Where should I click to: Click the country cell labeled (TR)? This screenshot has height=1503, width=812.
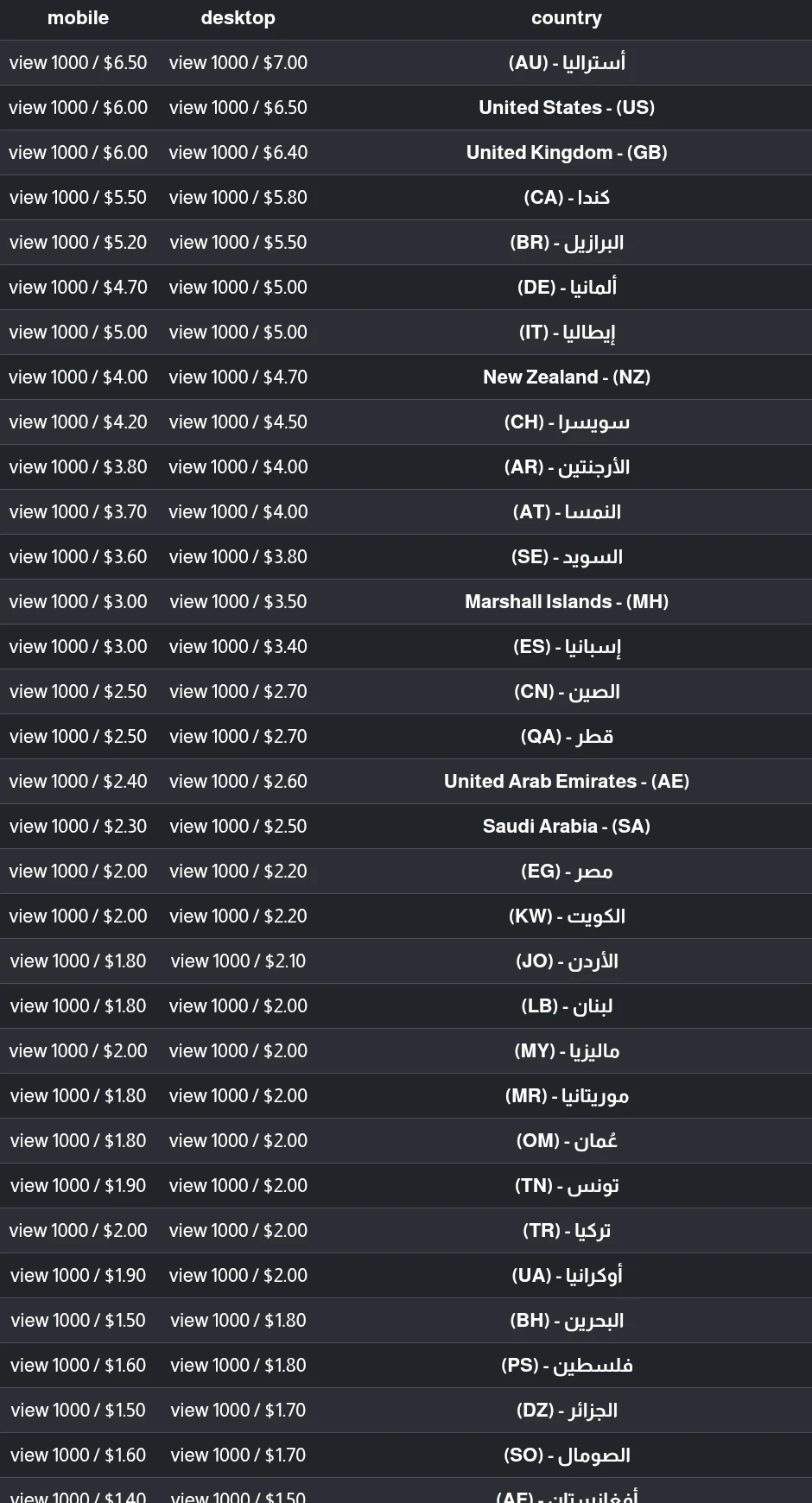pos(567,1231)
